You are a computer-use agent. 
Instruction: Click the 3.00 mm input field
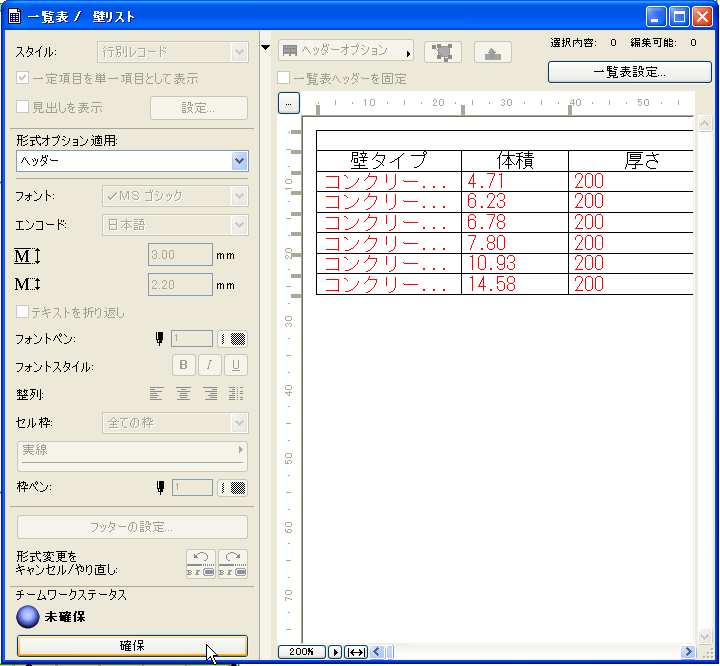pyautogui.click(x=180, y=254)
